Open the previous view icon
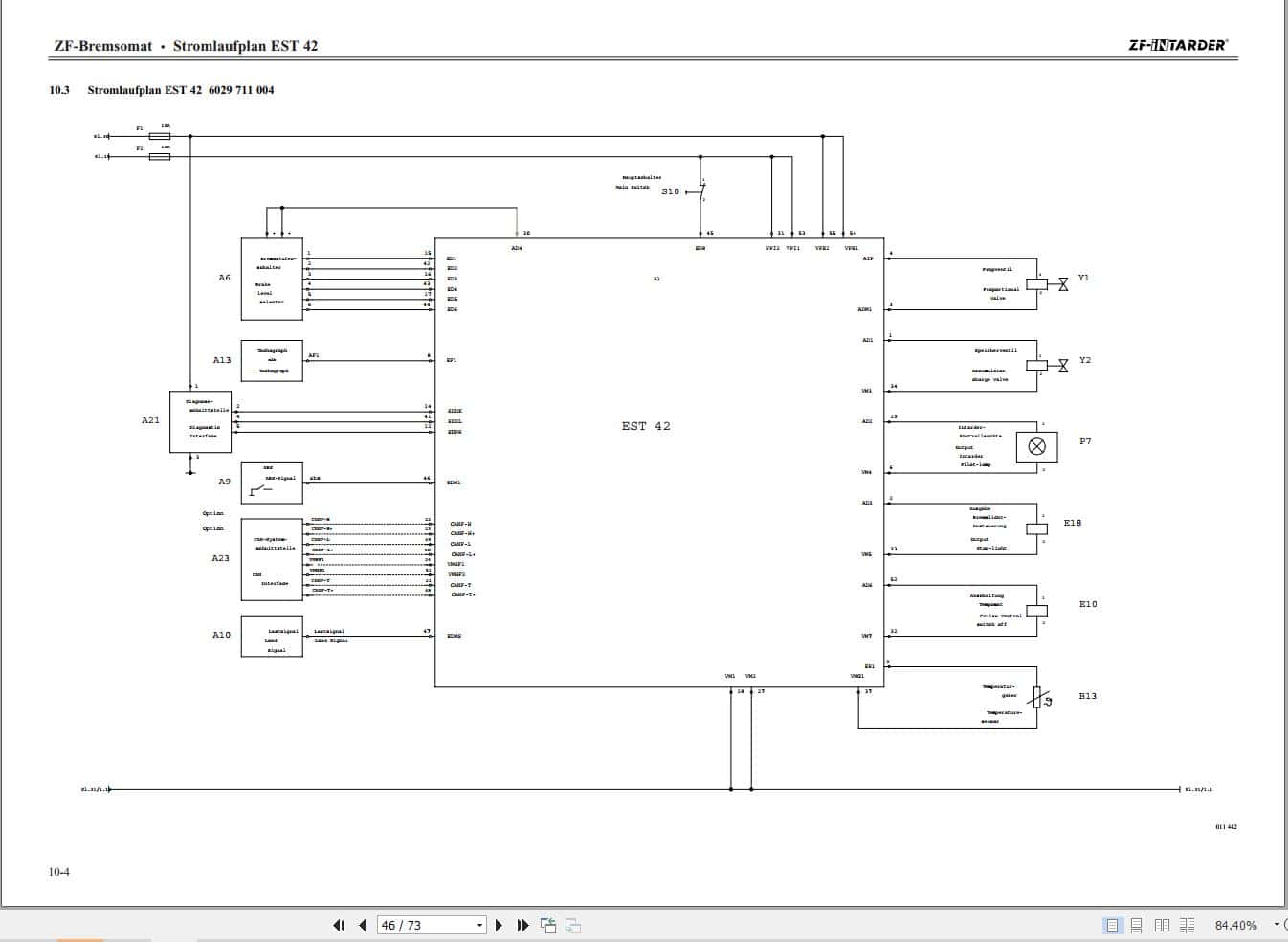1288x942 pixels. point(549,925)
